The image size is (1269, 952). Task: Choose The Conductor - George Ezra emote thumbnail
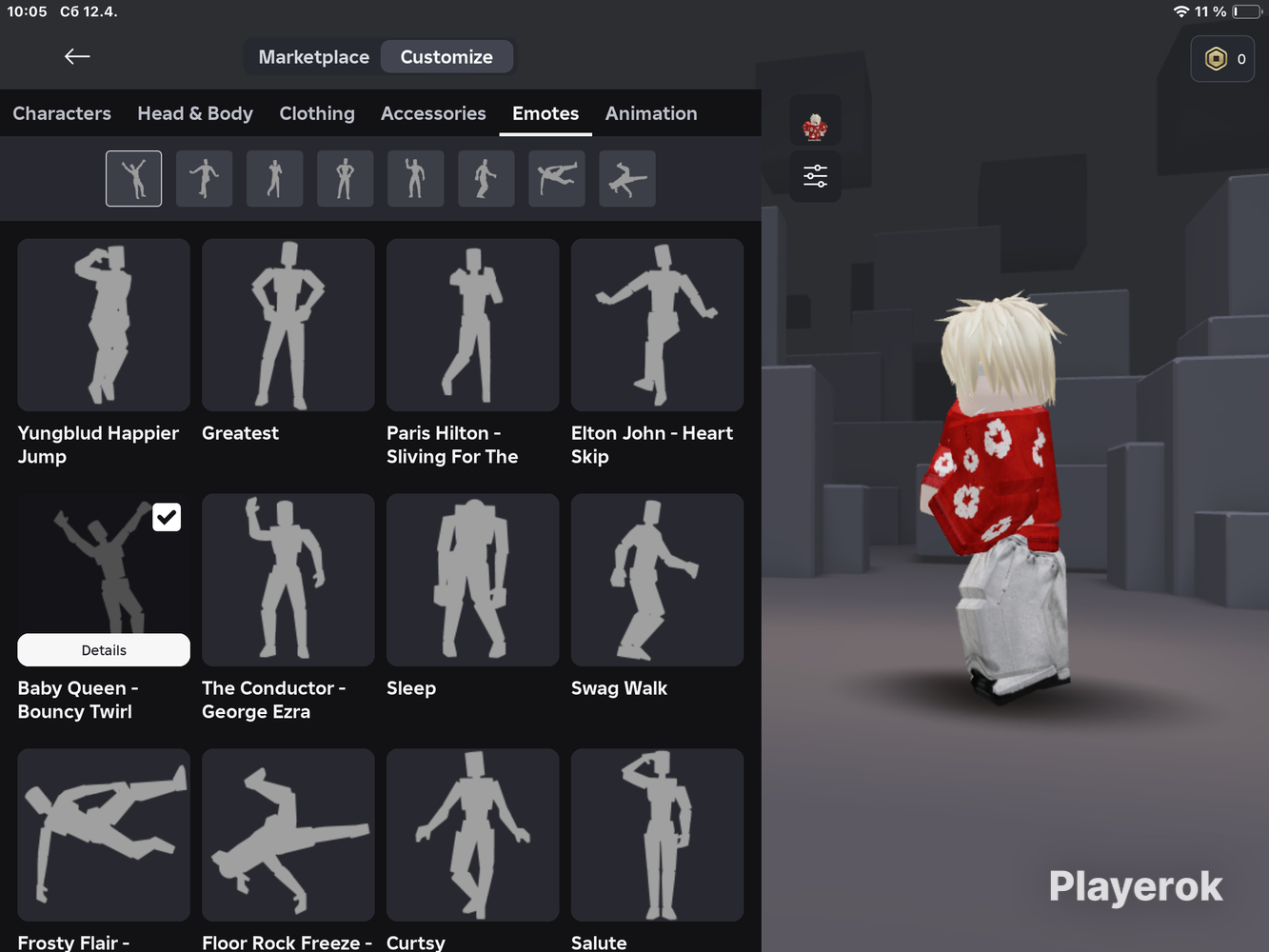click(288, 580)
